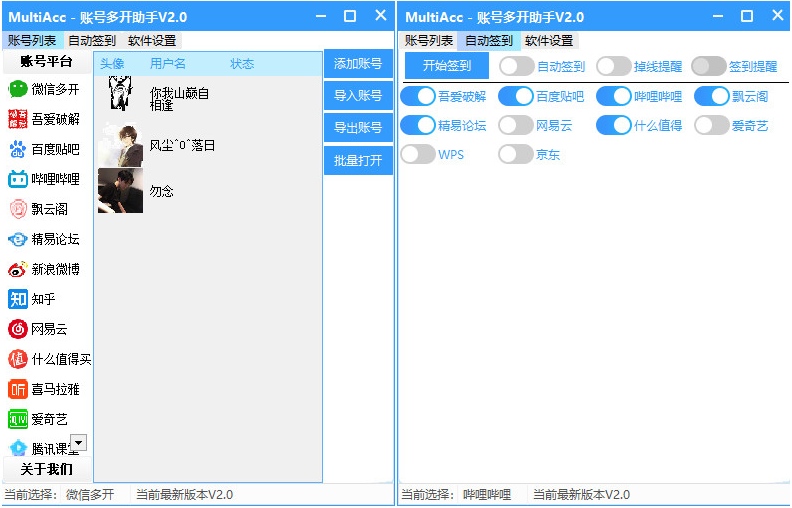Select the 哔哩哔哩 TV icon in sidebar
792x508 pixels.
[x=18, y=179]
